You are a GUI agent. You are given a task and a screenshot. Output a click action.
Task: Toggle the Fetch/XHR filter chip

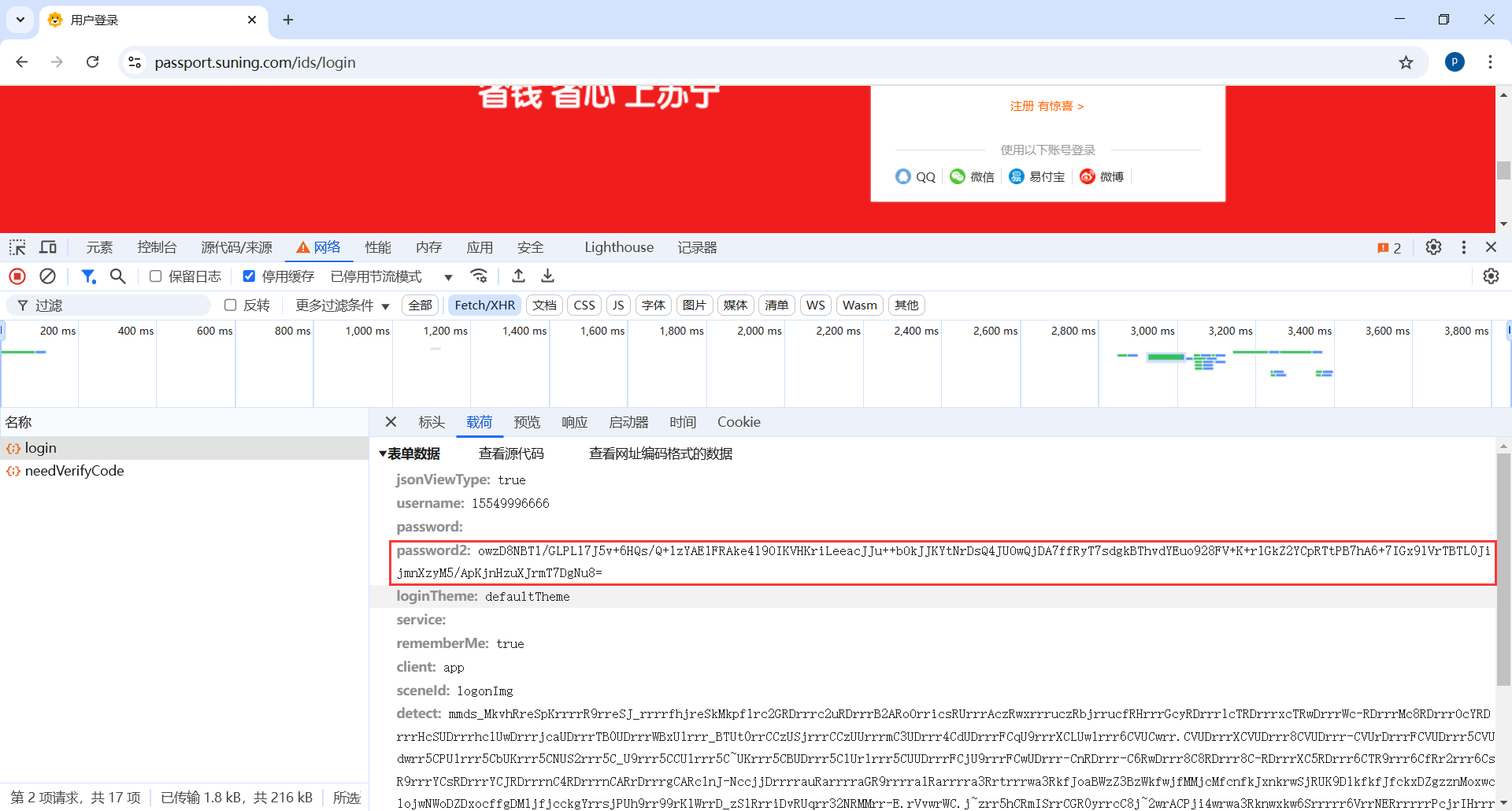[x=485, y=306]
